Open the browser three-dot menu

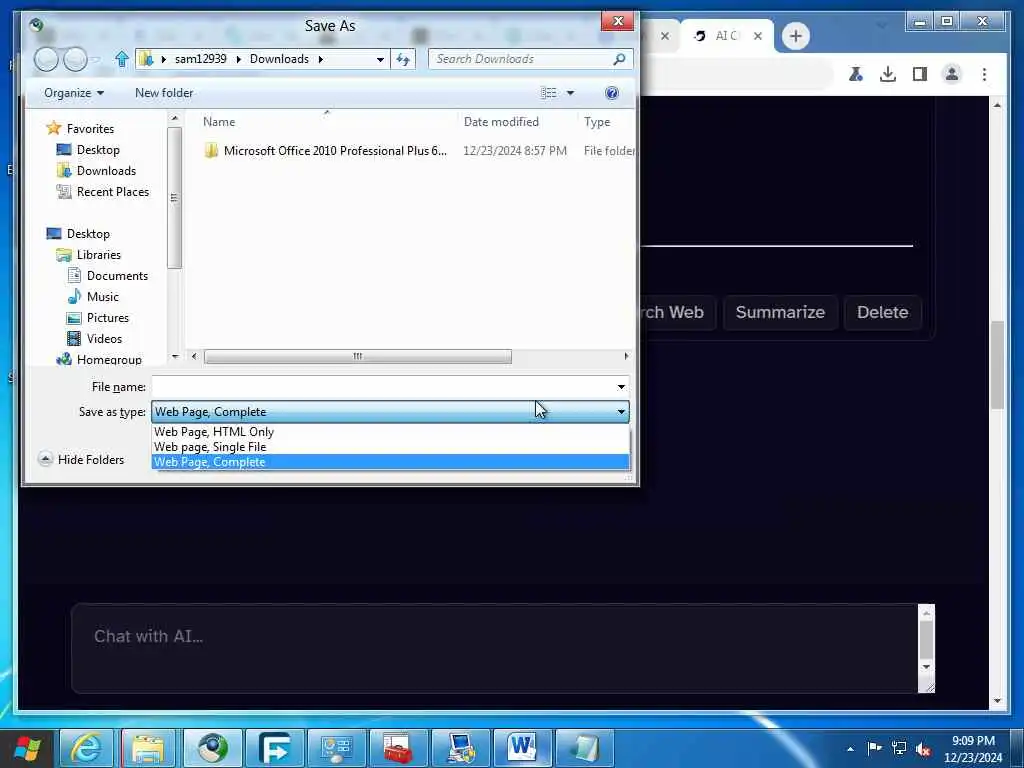pos(984,74)
